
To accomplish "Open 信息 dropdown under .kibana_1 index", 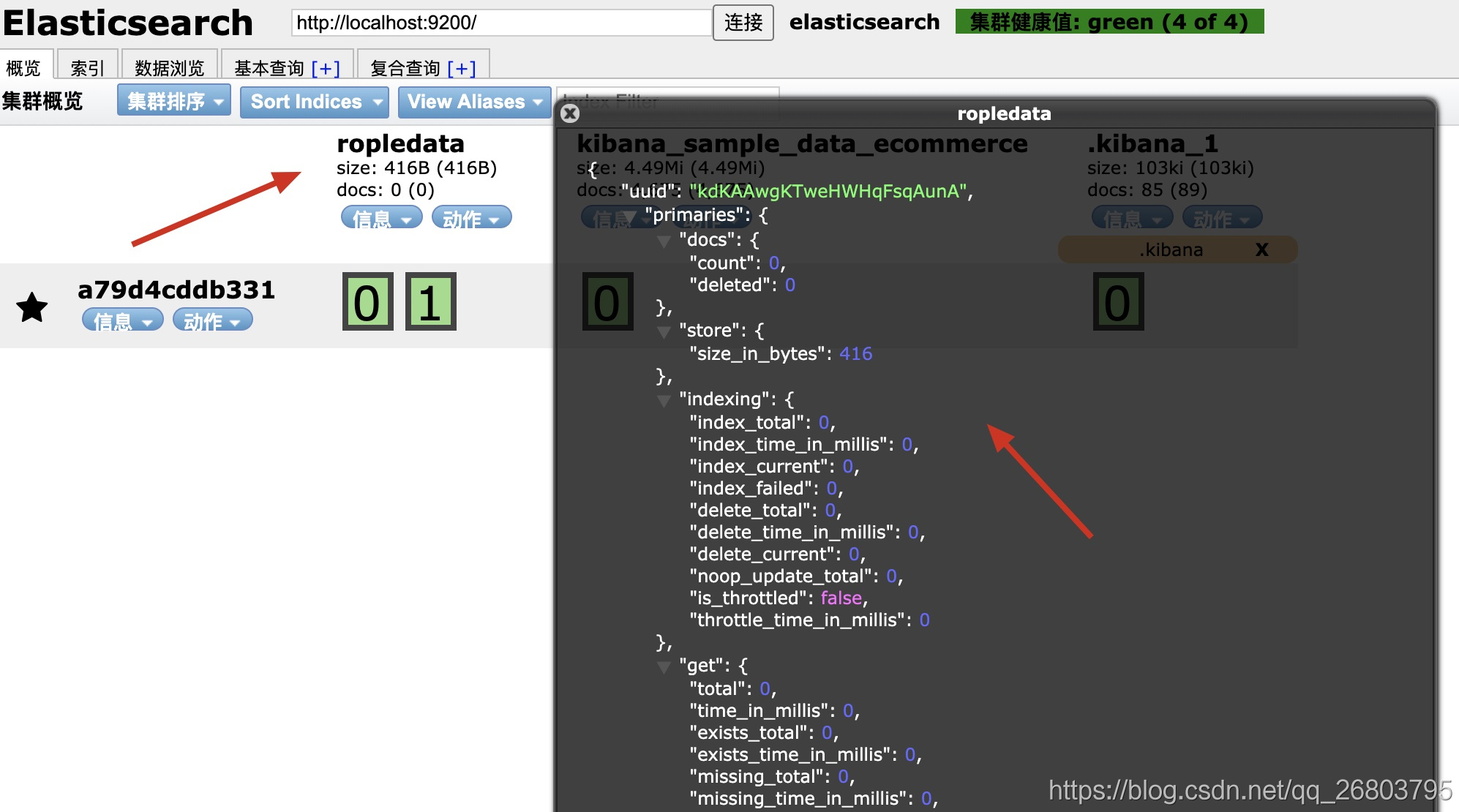I will click(x=1132, y=218).
